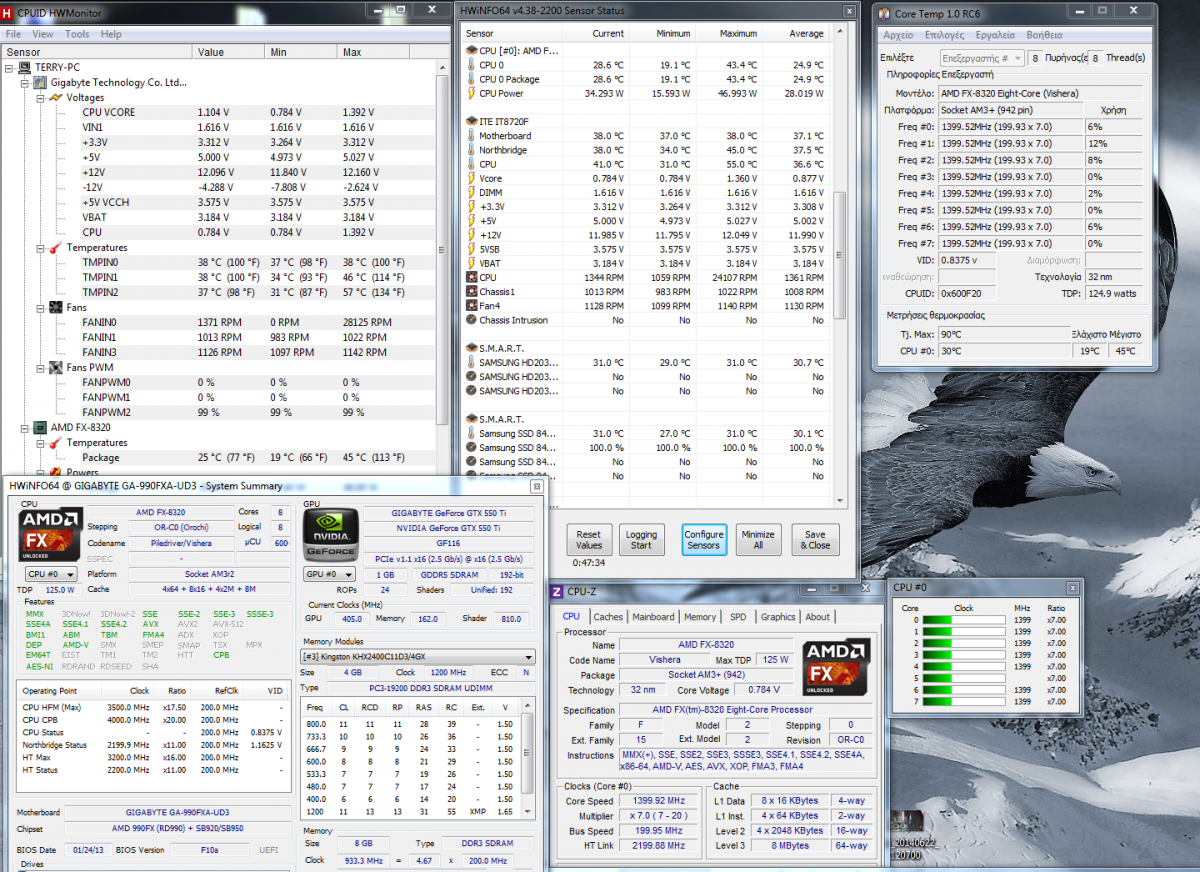Image resolution: width=1200 pixels, height=872 pixels.
Task: Click the Chassis1 fan icon in Sensor Status
Action: [x=471, y=292]
